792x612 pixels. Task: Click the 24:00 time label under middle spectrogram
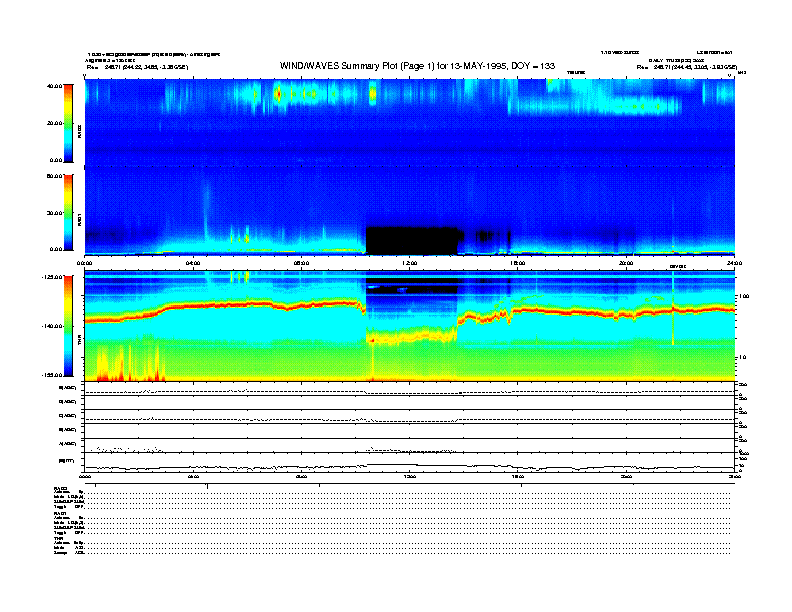pyautogui.click(x=734, y=263)
